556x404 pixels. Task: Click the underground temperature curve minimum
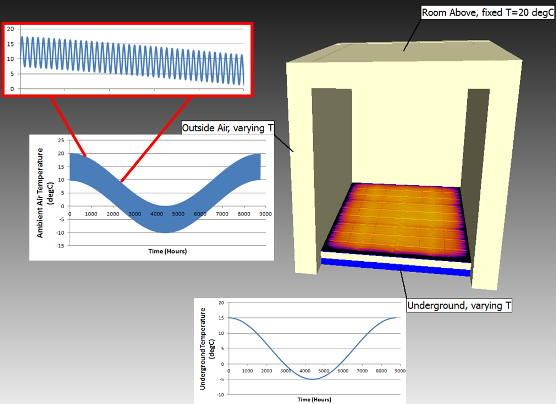[312, 379]
